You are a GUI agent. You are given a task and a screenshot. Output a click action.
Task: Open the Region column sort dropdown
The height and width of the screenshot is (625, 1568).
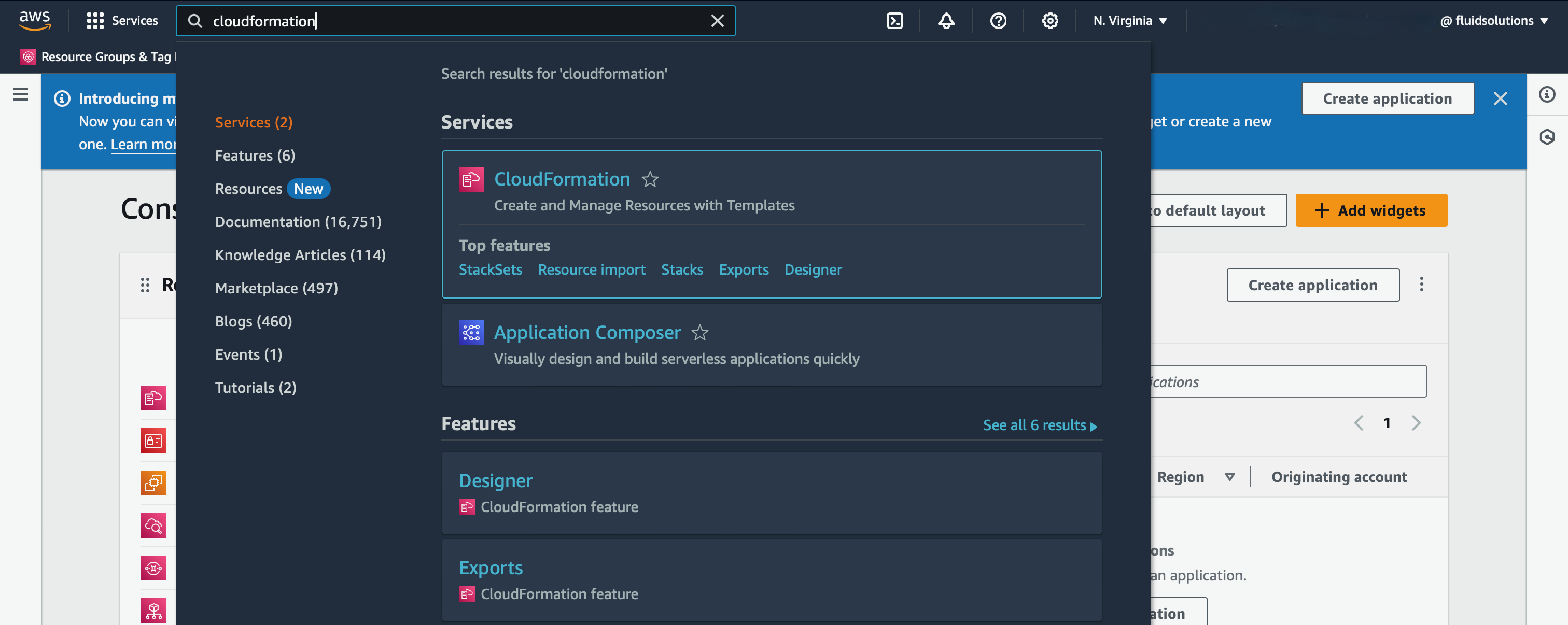pos(1230,477)
